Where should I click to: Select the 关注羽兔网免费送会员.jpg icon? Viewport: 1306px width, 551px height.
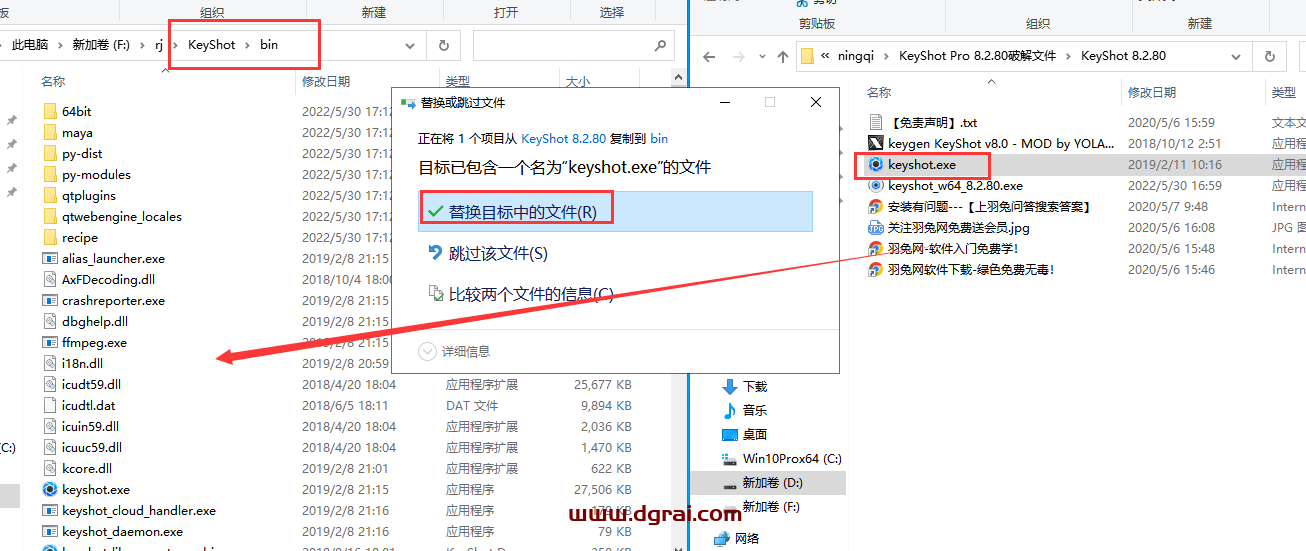876,227
